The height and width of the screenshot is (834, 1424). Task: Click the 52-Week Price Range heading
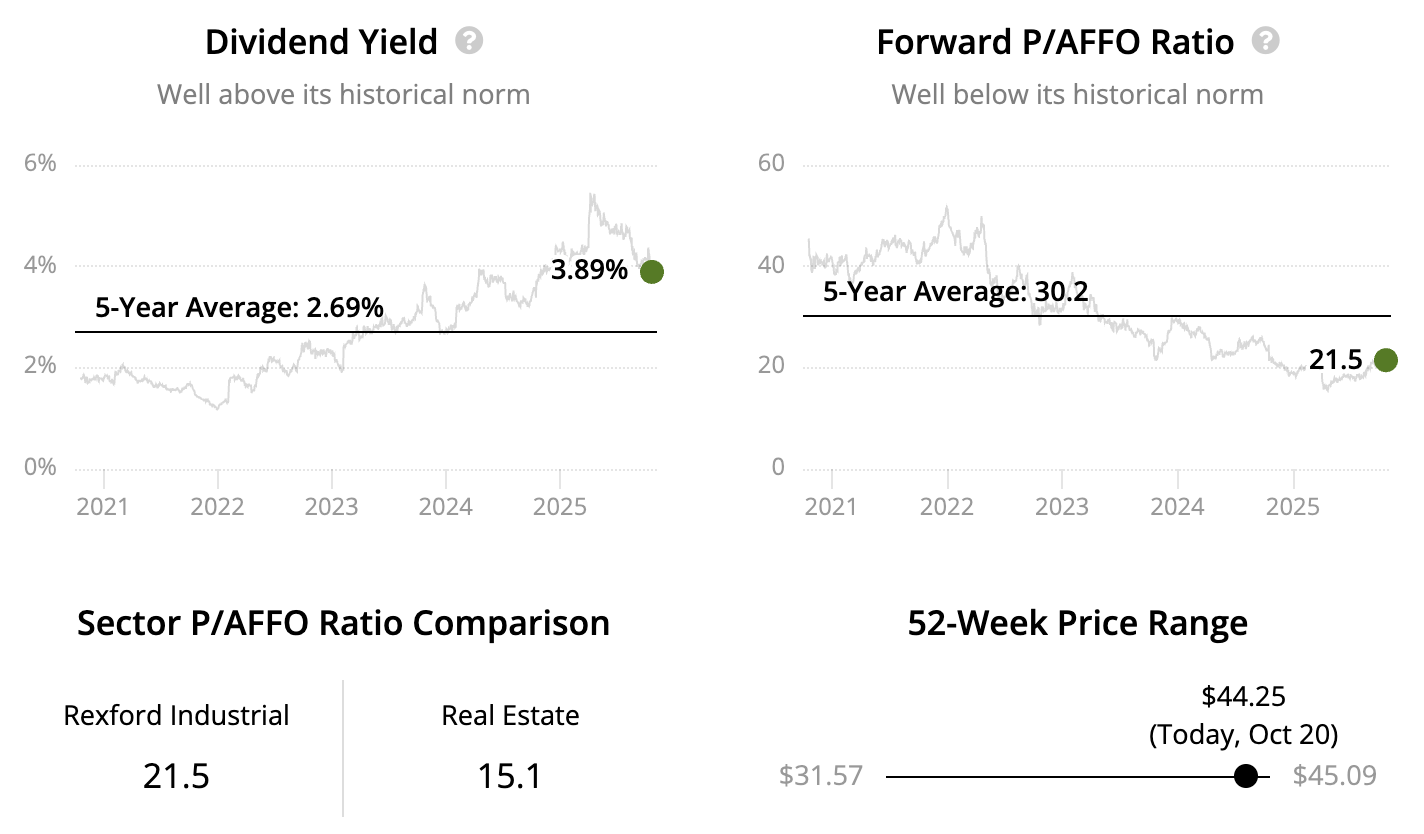[1077, 623]
